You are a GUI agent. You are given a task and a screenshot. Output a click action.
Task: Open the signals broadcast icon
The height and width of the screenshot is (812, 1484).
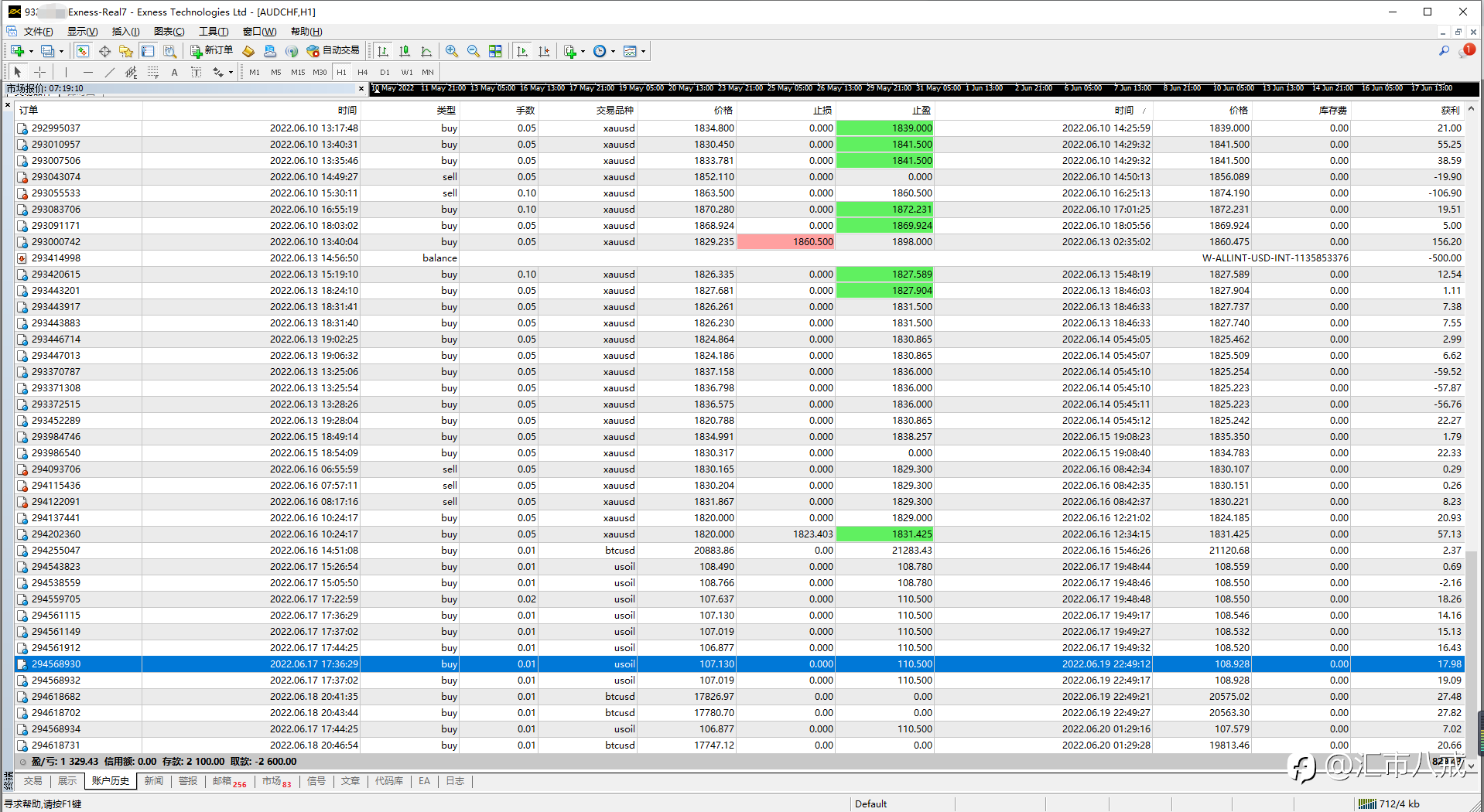coord(292,51)
